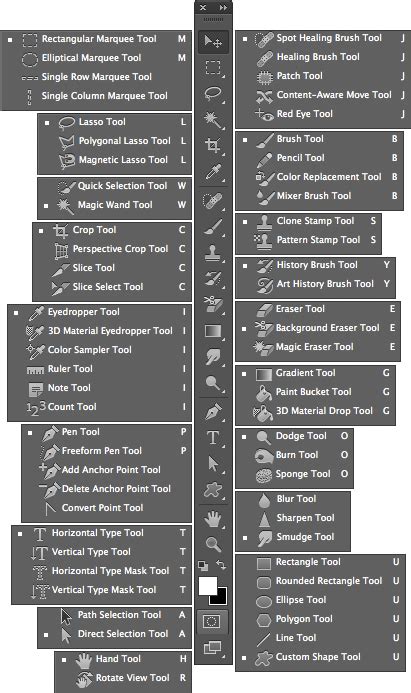Pick the Eyedropper icon in center toolbar
Viewport: 411px width, 693px height.
pyautogui.click(x=213, y=171)
